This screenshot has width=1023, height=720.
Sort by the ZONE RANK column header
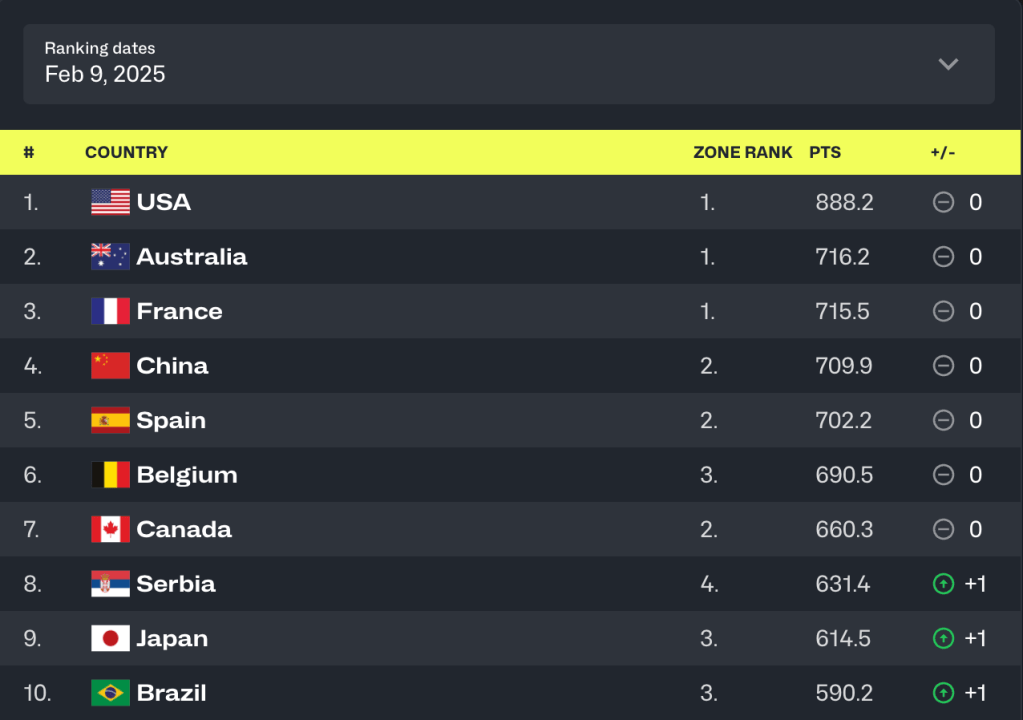click(x=742, y=153)
